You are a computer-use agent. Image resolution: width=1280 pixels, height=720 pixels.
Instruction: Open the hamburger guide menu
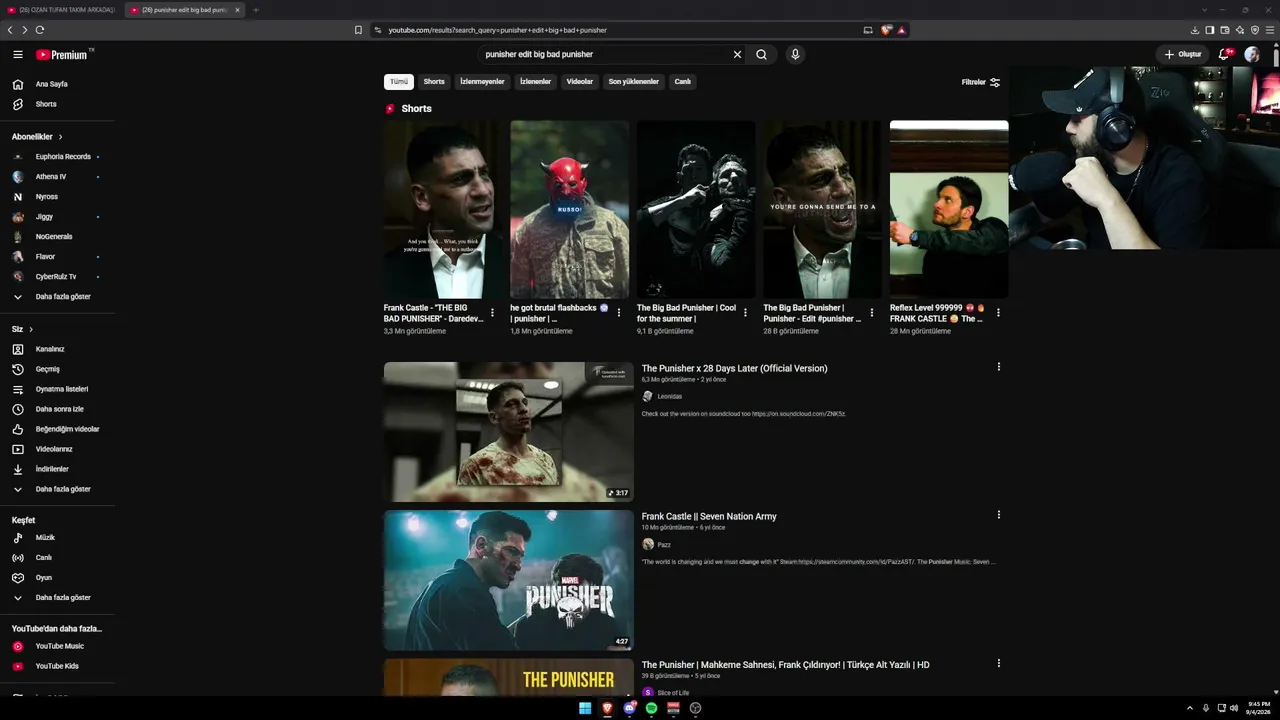(x=18, y=55)
